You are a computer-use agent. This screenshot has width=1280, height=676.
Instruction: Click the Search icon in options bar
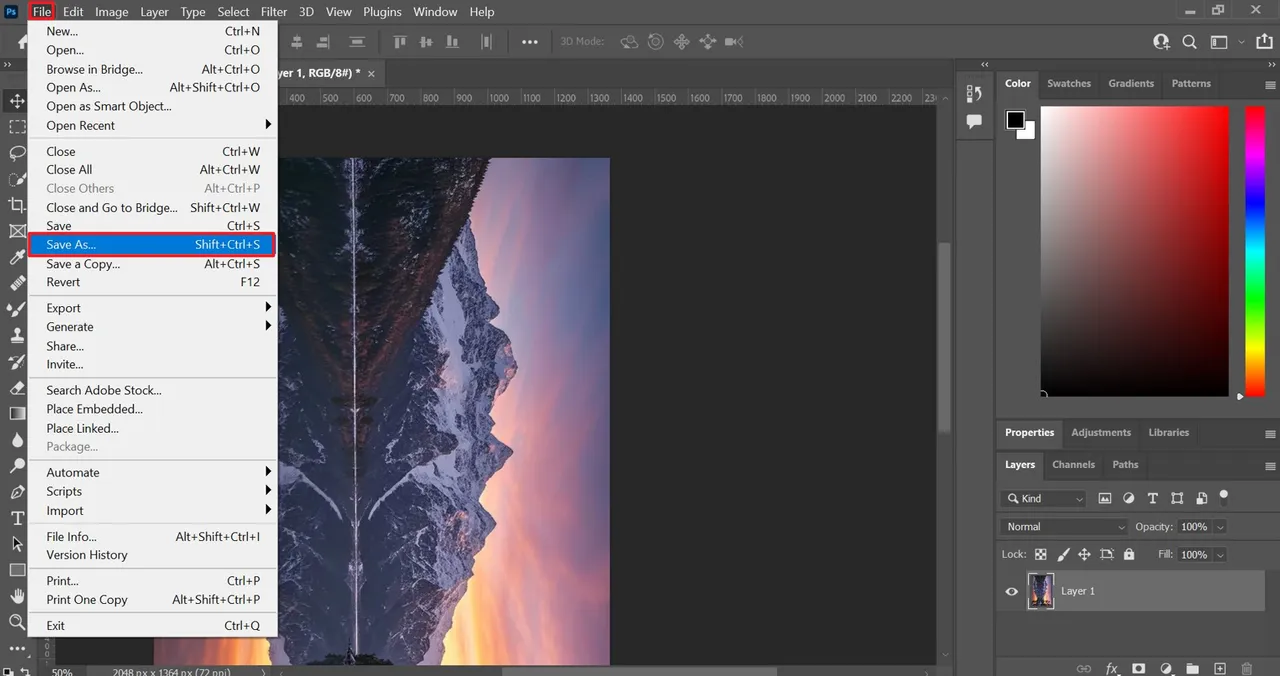1189,42
